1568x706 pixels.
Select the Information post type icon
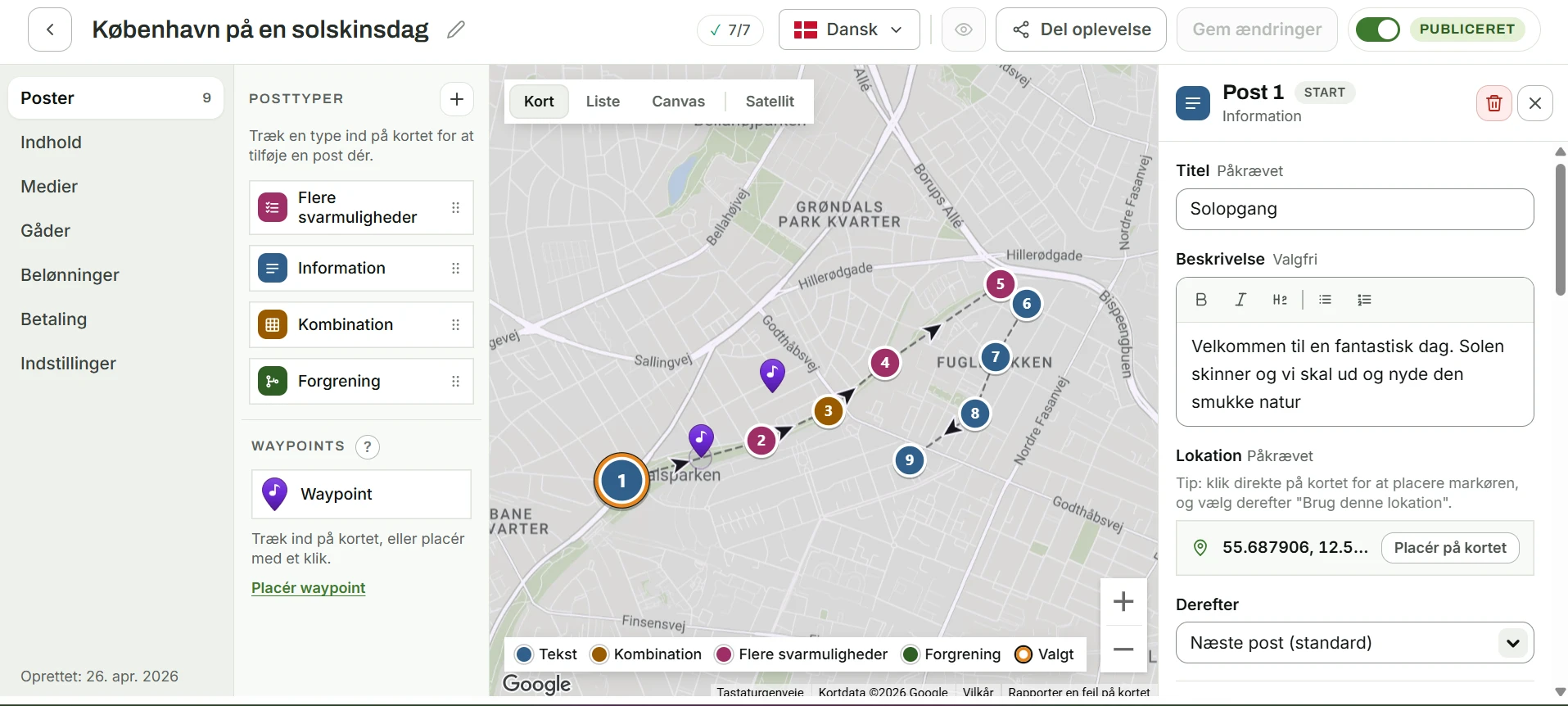point(273,268)
